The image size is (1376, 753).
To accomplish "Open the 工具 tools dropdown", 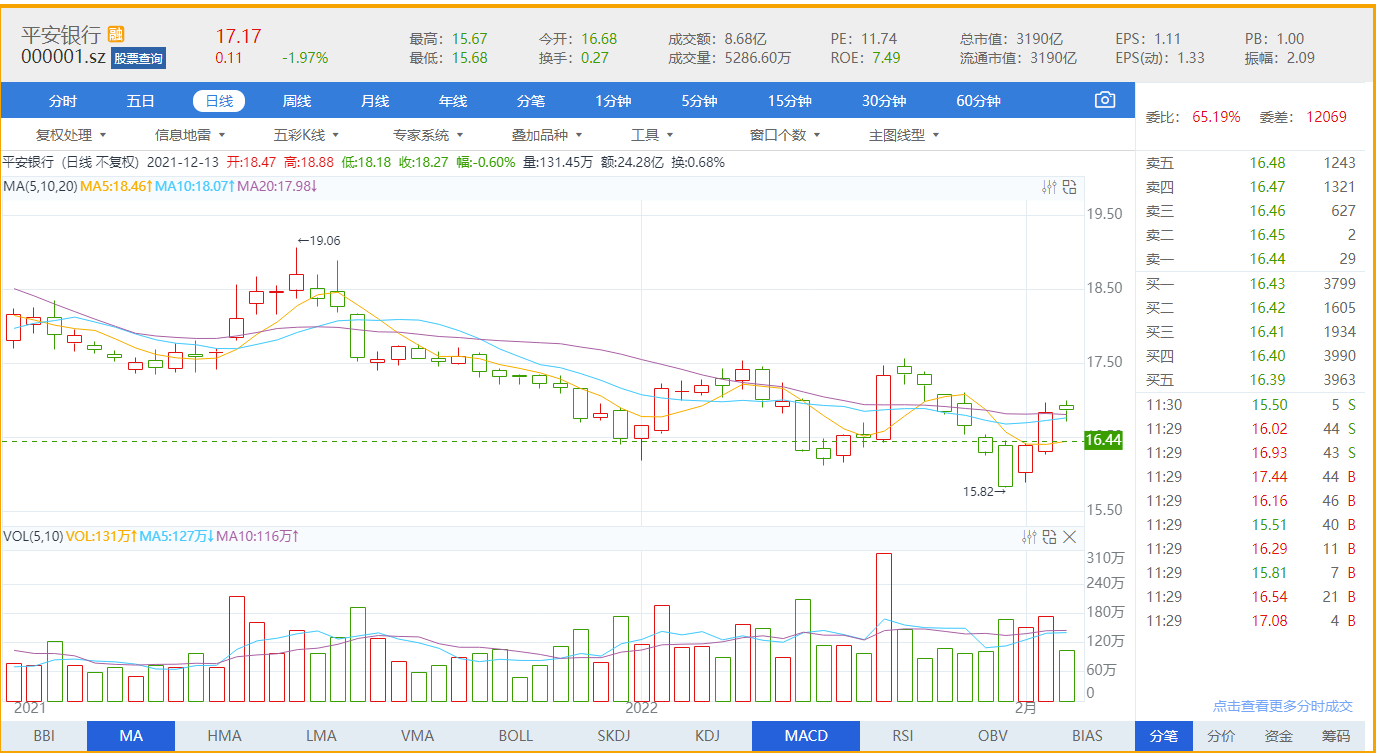I will [x=652, y=135].
